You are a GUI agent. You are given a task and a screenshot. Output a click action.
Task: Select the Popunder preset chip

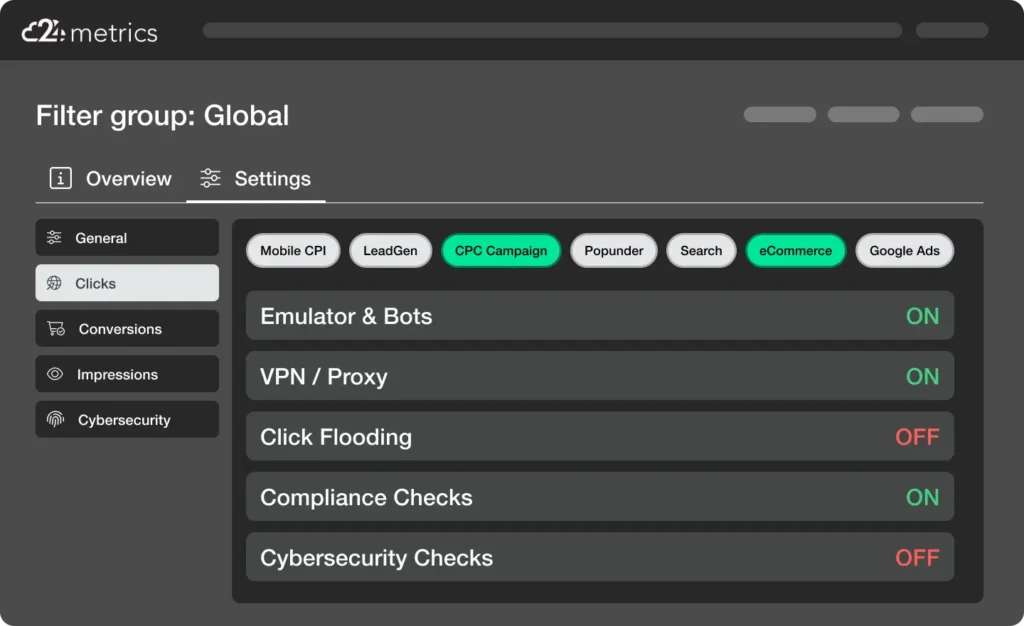click(x=614, y=251)
